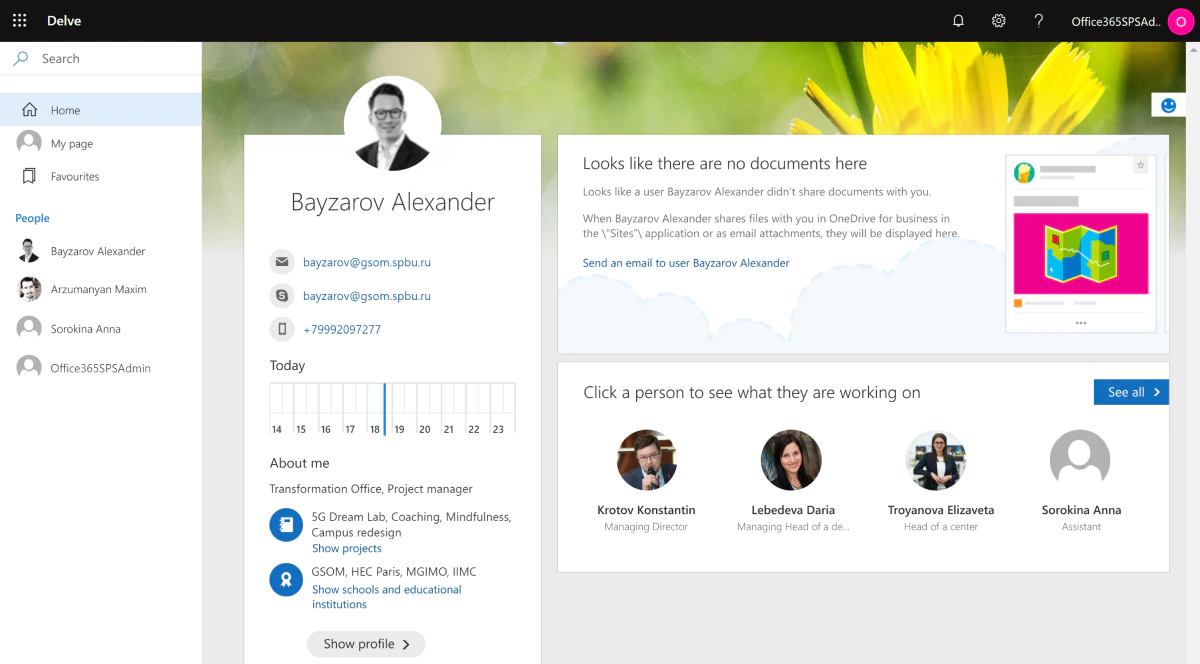1200x664 pixels.
Task: Click the email envelope icon
Action: tap(282, 263)
